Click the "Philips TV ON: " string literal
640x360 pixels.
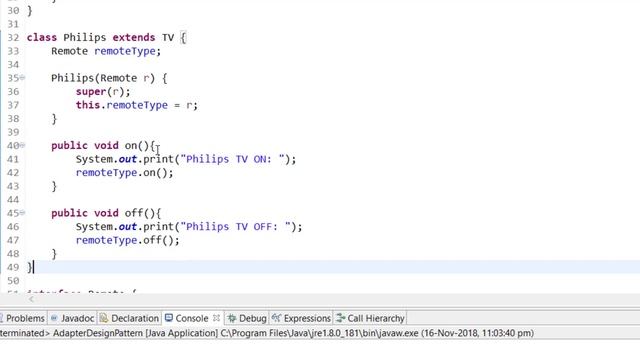[232, 159]
